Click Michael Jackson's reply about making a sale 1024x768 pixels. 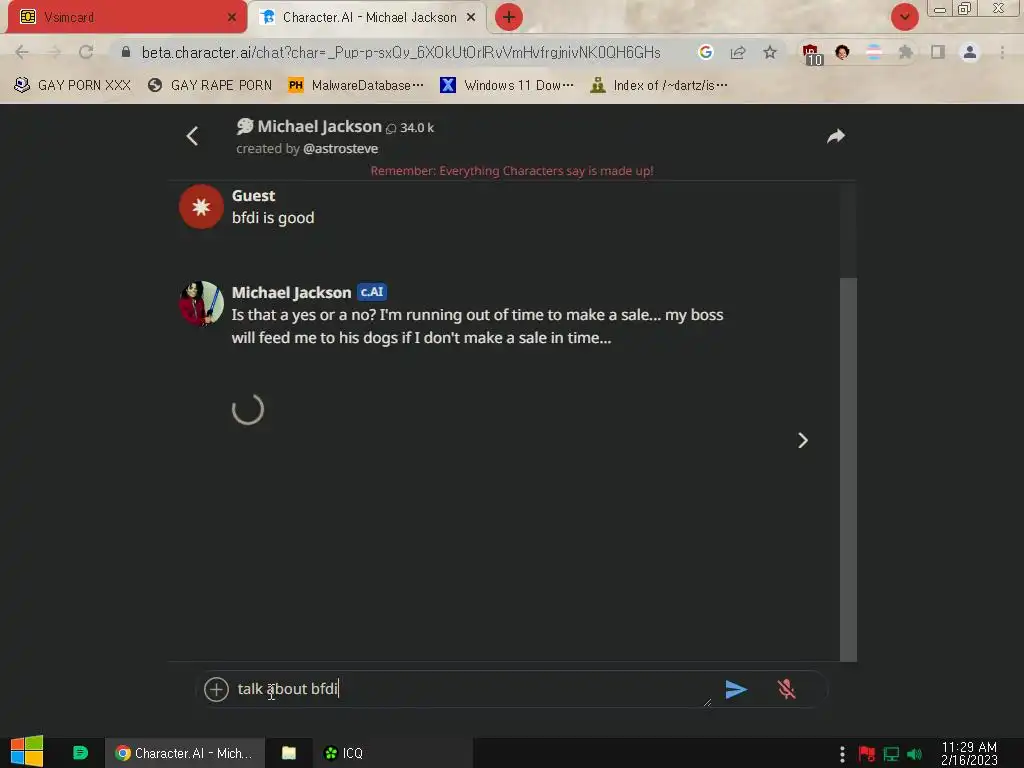[477, 326]
